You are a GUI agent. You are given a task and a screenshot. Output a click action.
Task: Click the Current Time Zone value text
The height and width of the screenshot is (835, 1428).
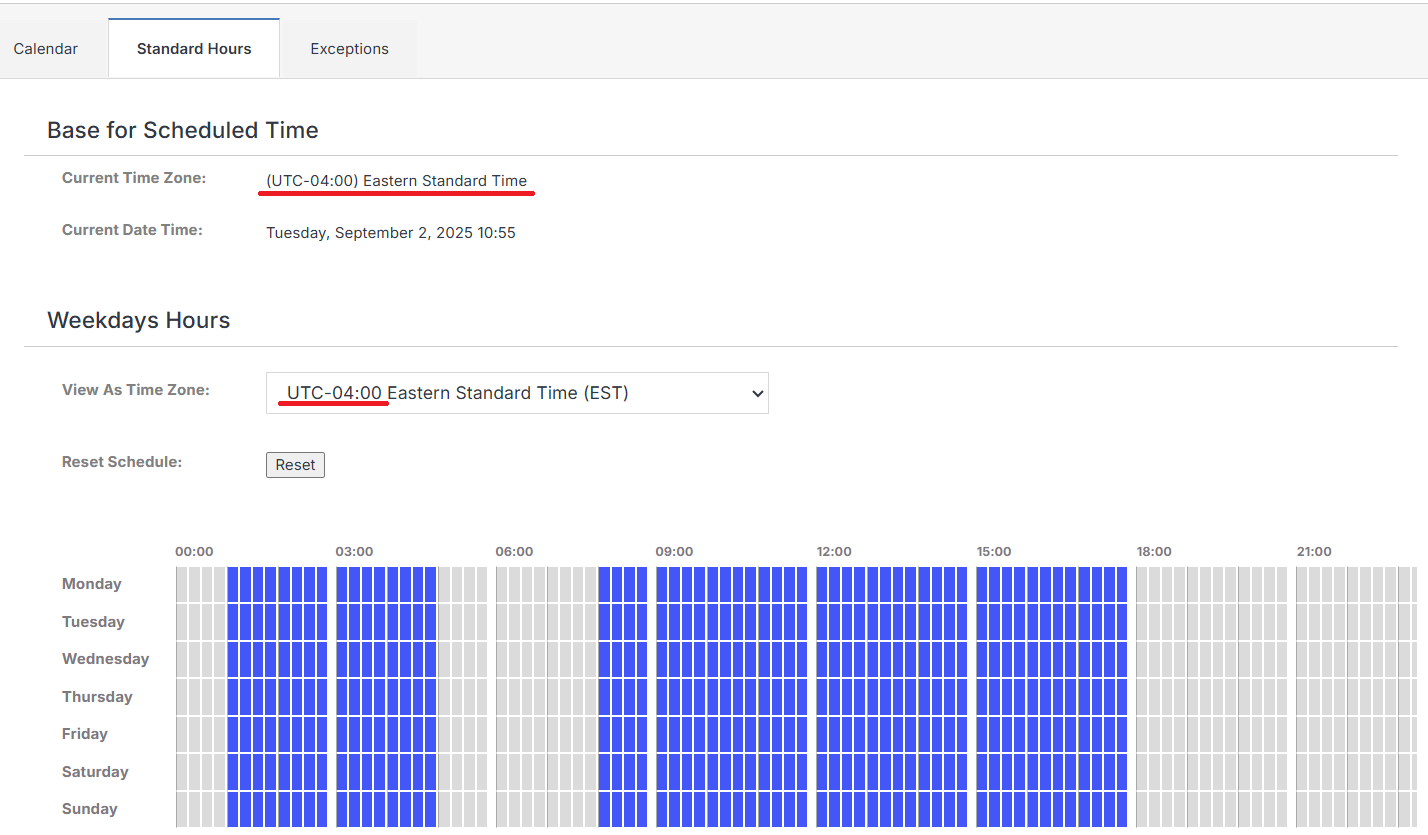pyautogui.click(x=396, y=181)
